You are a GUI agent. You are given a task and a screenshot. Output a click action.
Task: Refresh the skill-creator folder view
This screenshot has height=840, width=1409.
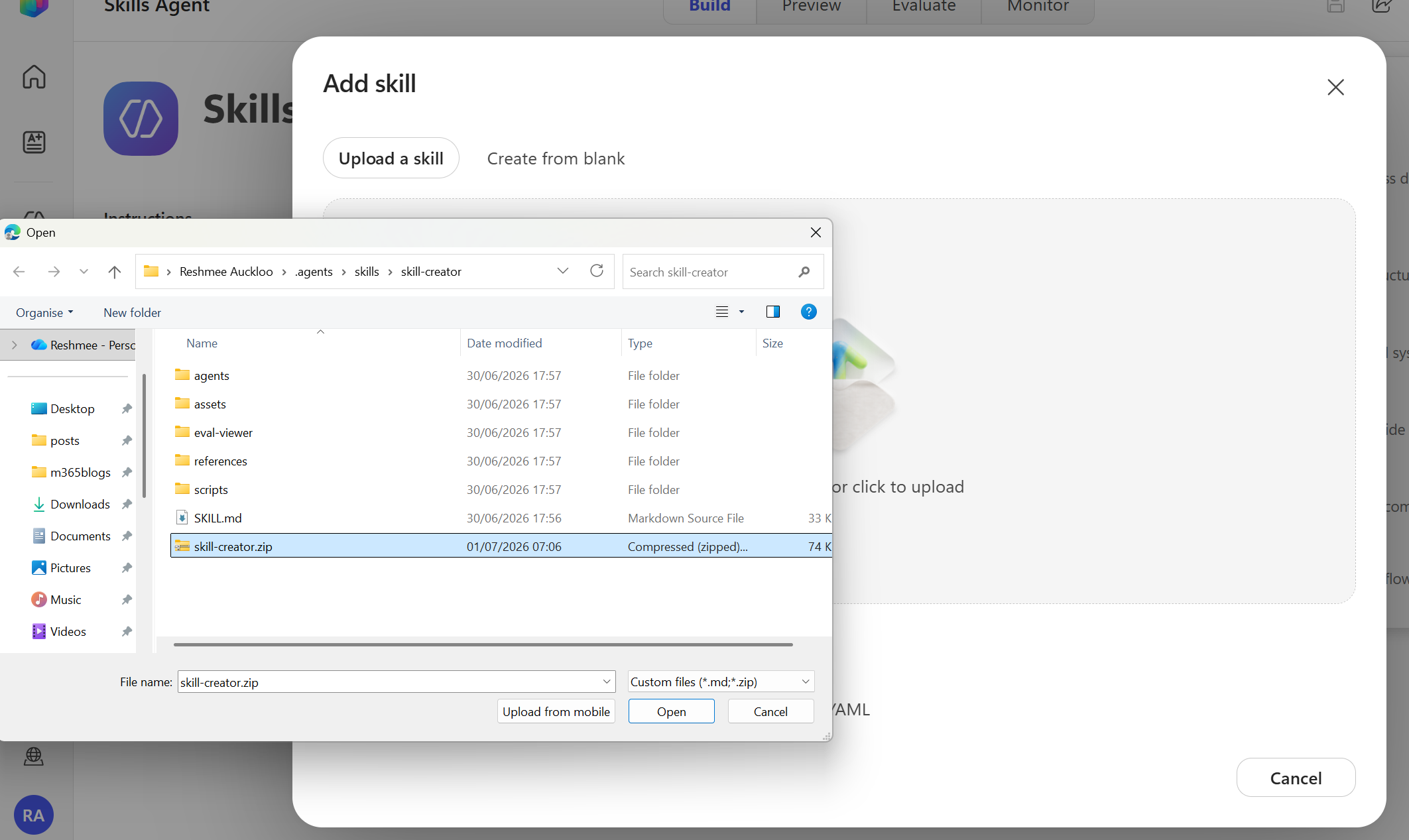point(597,271)
